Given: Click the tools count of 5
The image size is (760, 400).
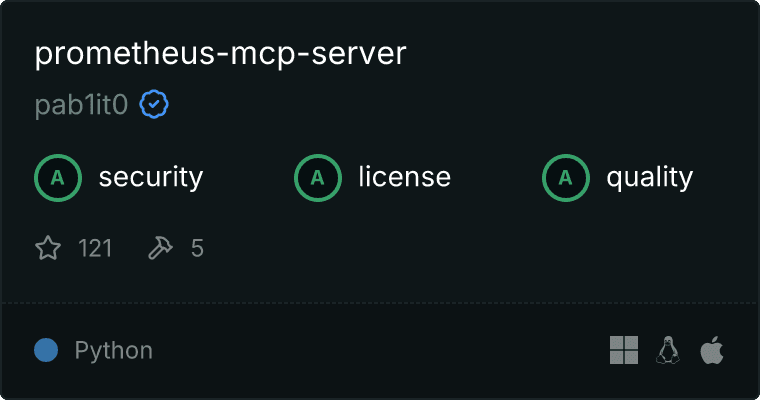Looking at the screenshot, I should point(197,248).
